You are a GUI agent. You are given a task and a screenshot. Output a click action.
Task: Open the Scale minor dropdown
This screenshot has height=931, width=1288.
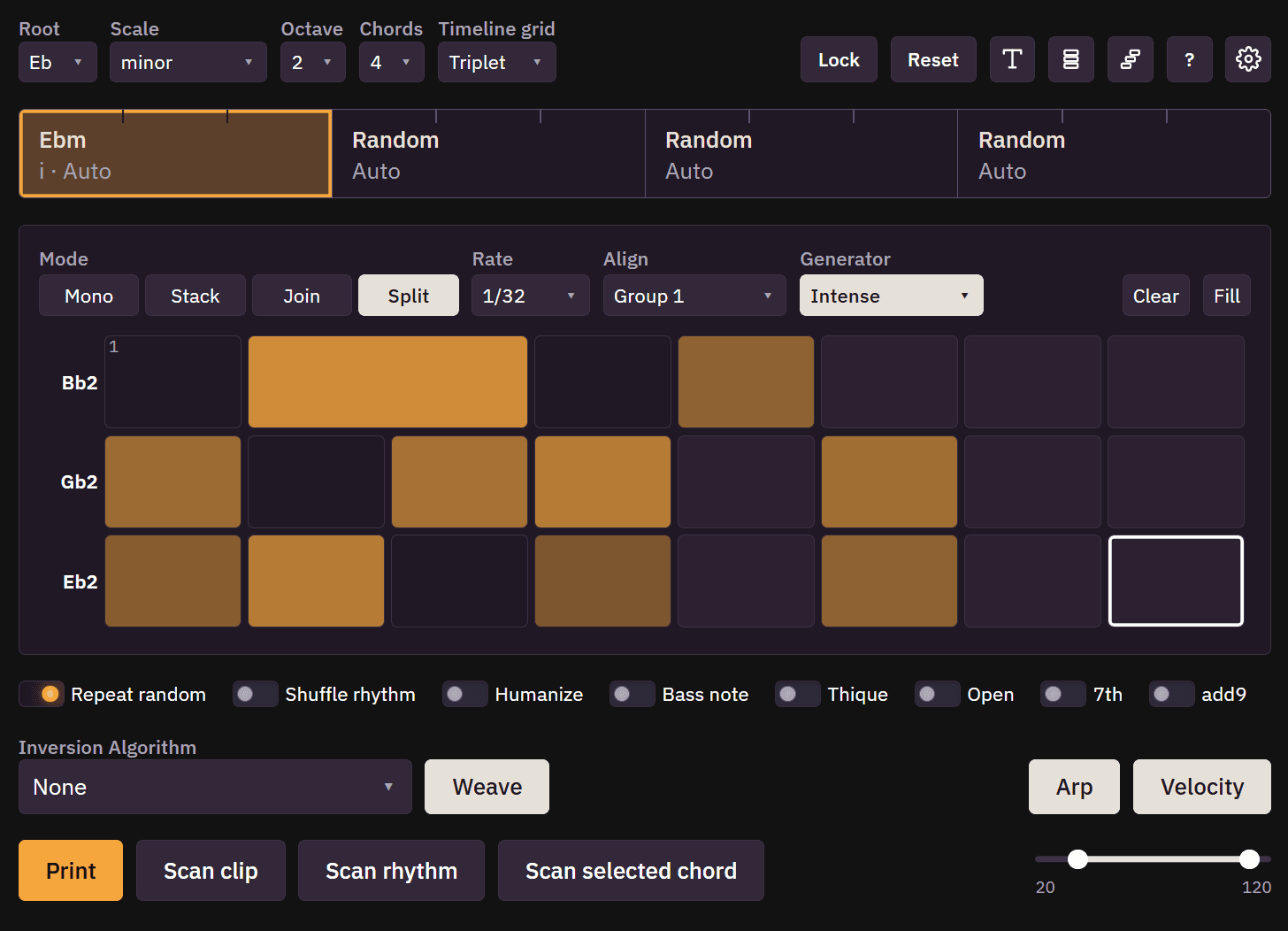click(188, 62)
